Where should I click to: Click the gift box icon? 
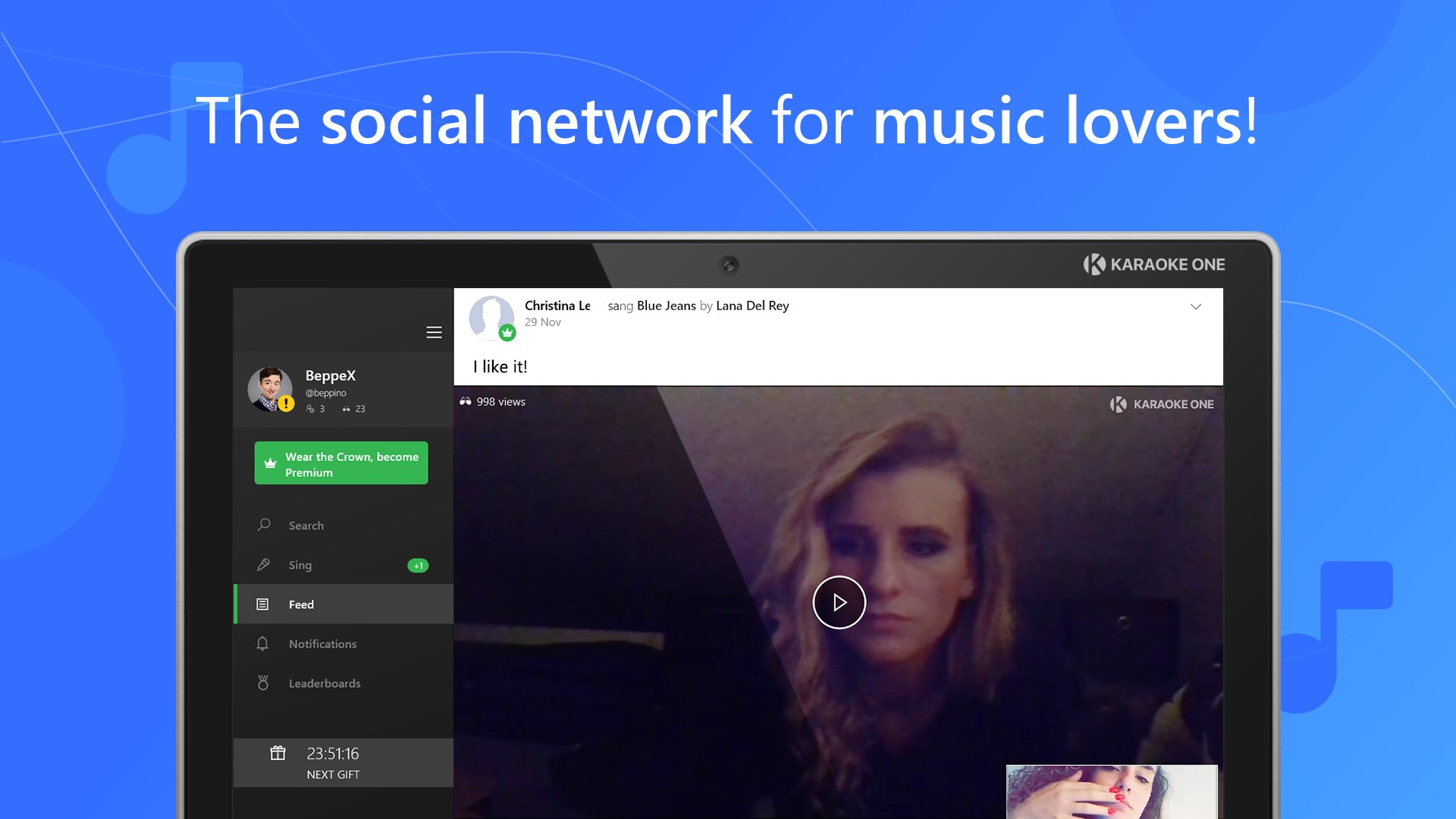pyautogui.click(x=278, y=753)
